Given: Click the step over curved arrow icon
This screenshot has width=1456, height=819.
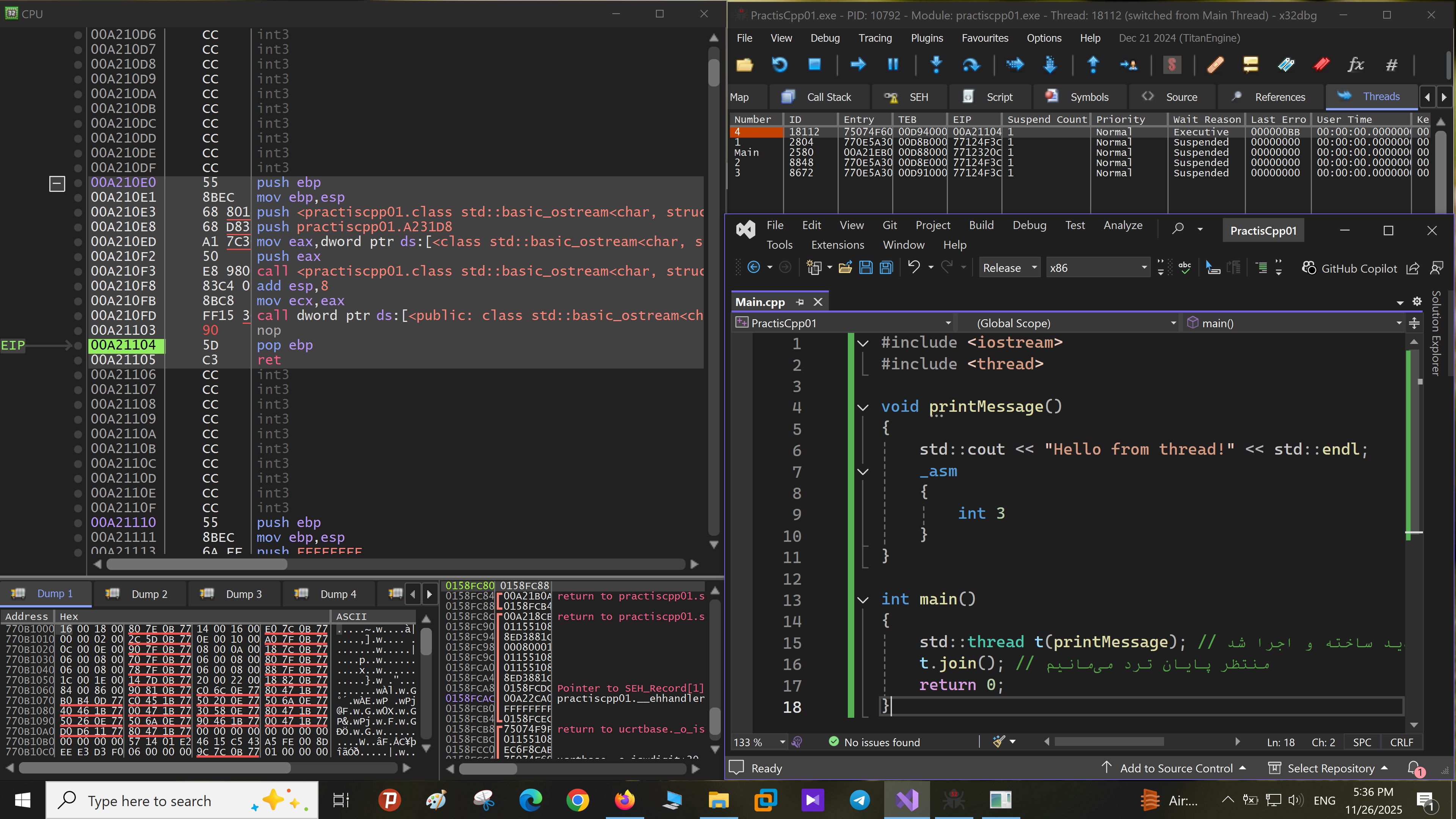Looking at the screenshot, I should (971, 64).
